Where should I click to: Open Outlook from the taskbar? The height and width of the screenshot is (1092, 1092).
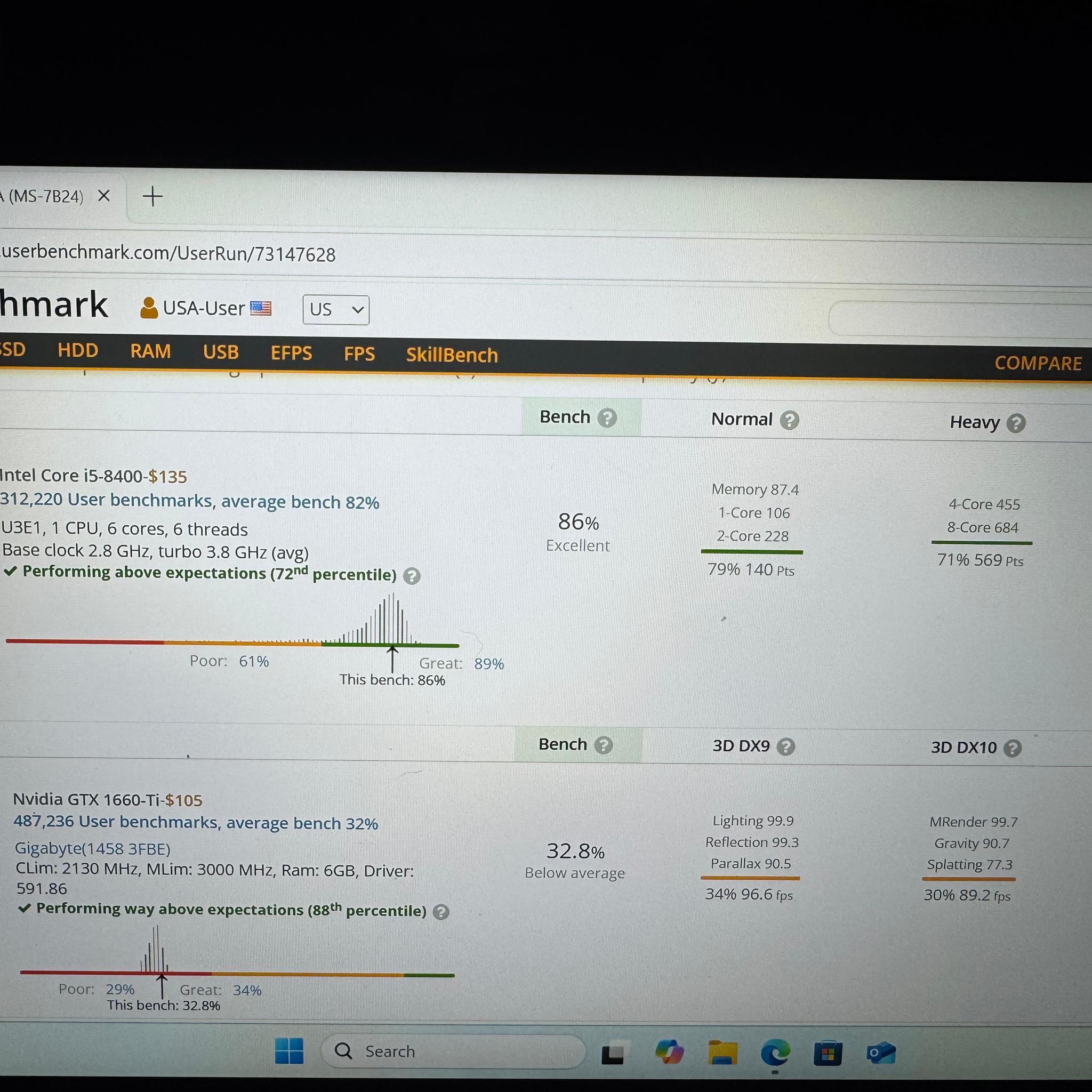tap(881, 1054)
